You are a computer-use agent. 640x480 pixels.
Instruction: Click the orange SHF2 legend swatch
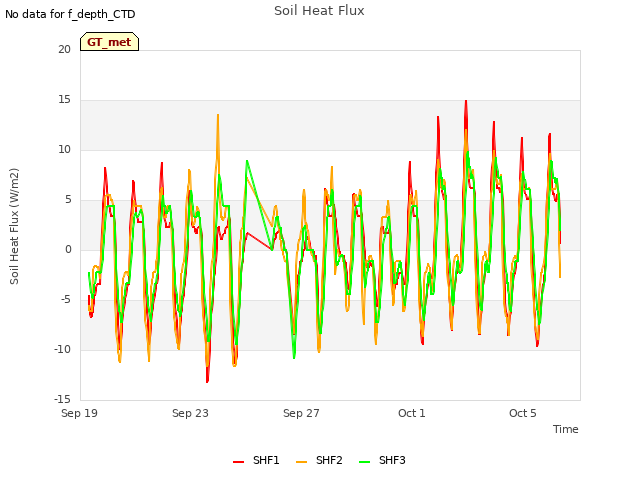click(x=301, y=462)
